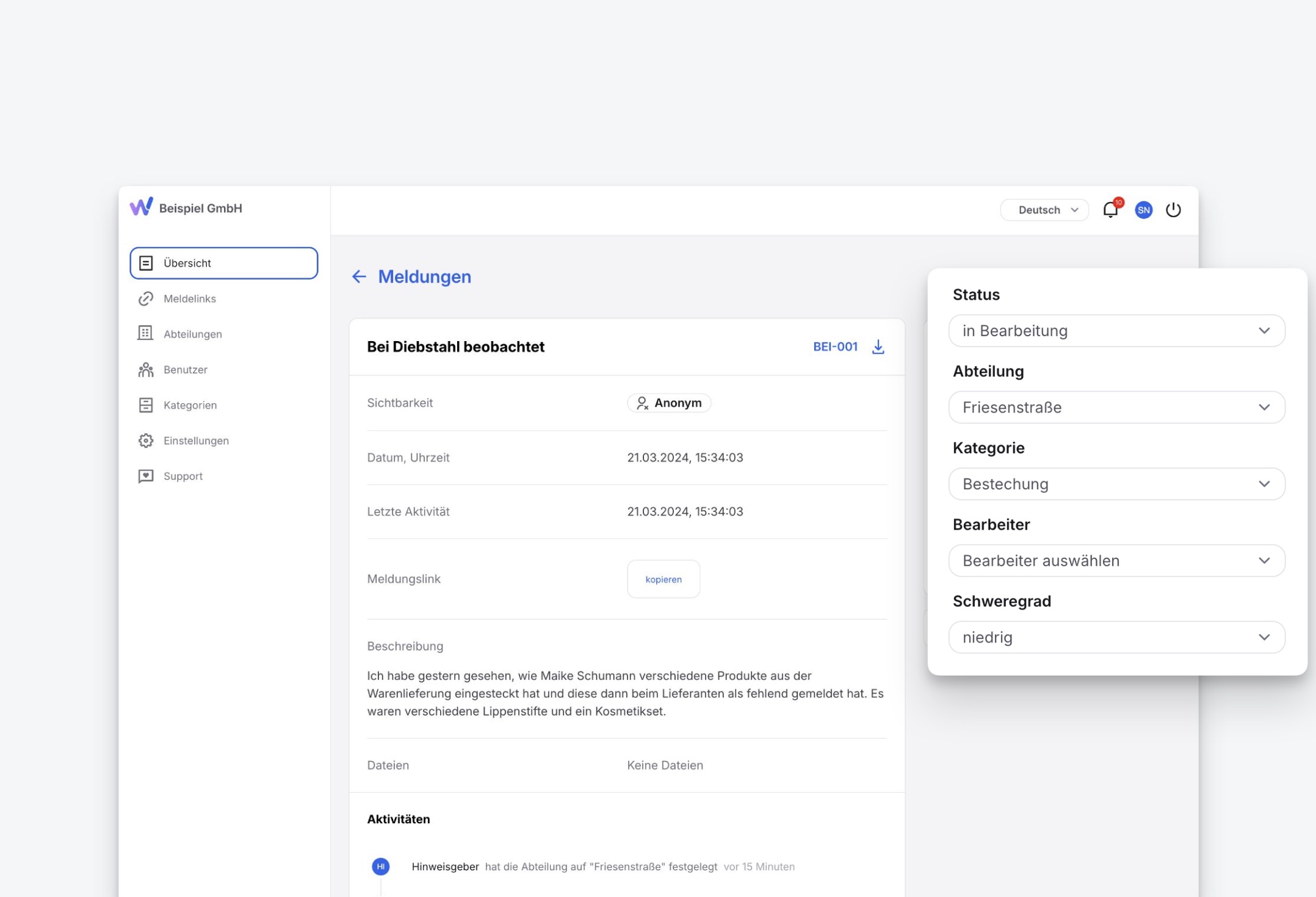
Task: Click the power logout icon
Action: [x=1173, y=210]
